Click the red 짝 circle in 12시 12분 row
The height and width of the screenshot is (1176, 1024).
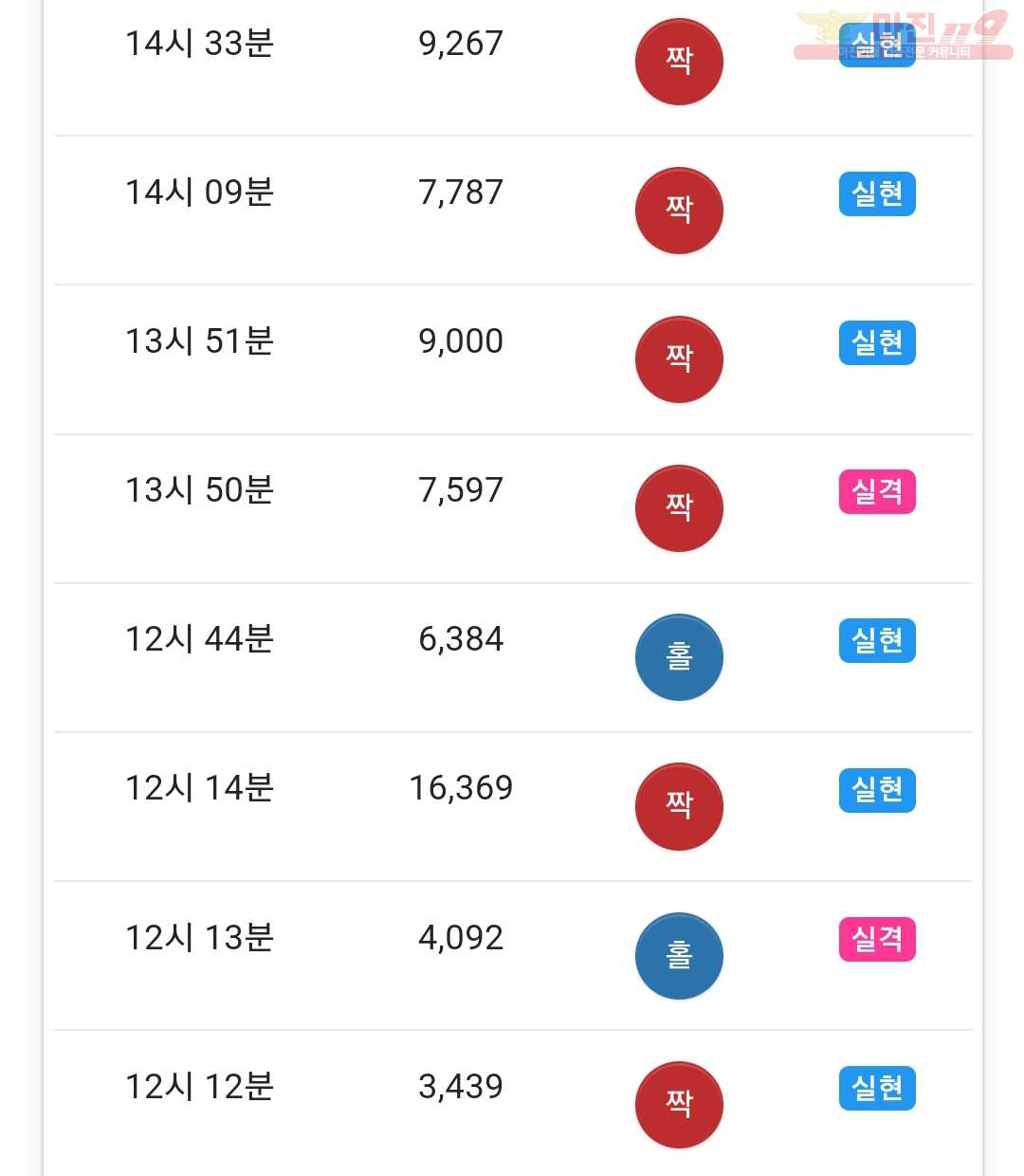coord(679,1104)
